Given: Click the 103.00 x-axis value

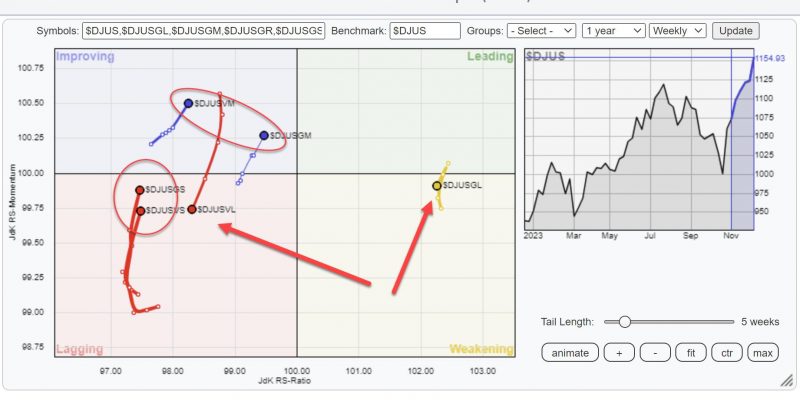Looking at the screenshot, I should point(483,370).
